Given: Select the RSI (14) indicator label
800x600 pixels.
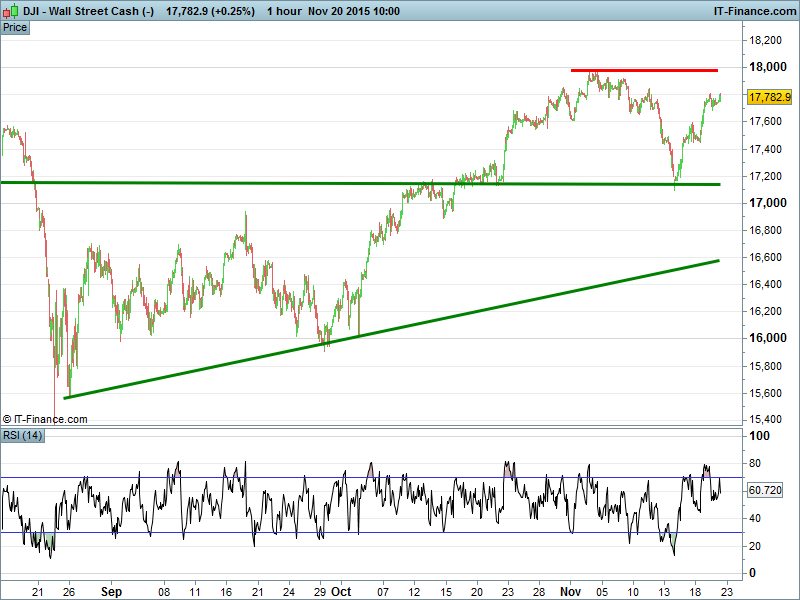Looking at the screenshot, I should pyautogui.click(x=23, y=435).
